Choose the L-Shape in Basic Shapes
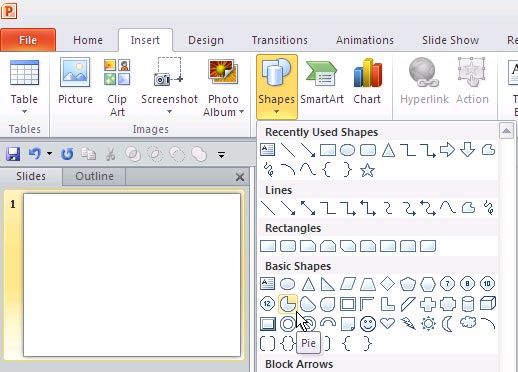The image size is (518, 372). click(387, 304)
